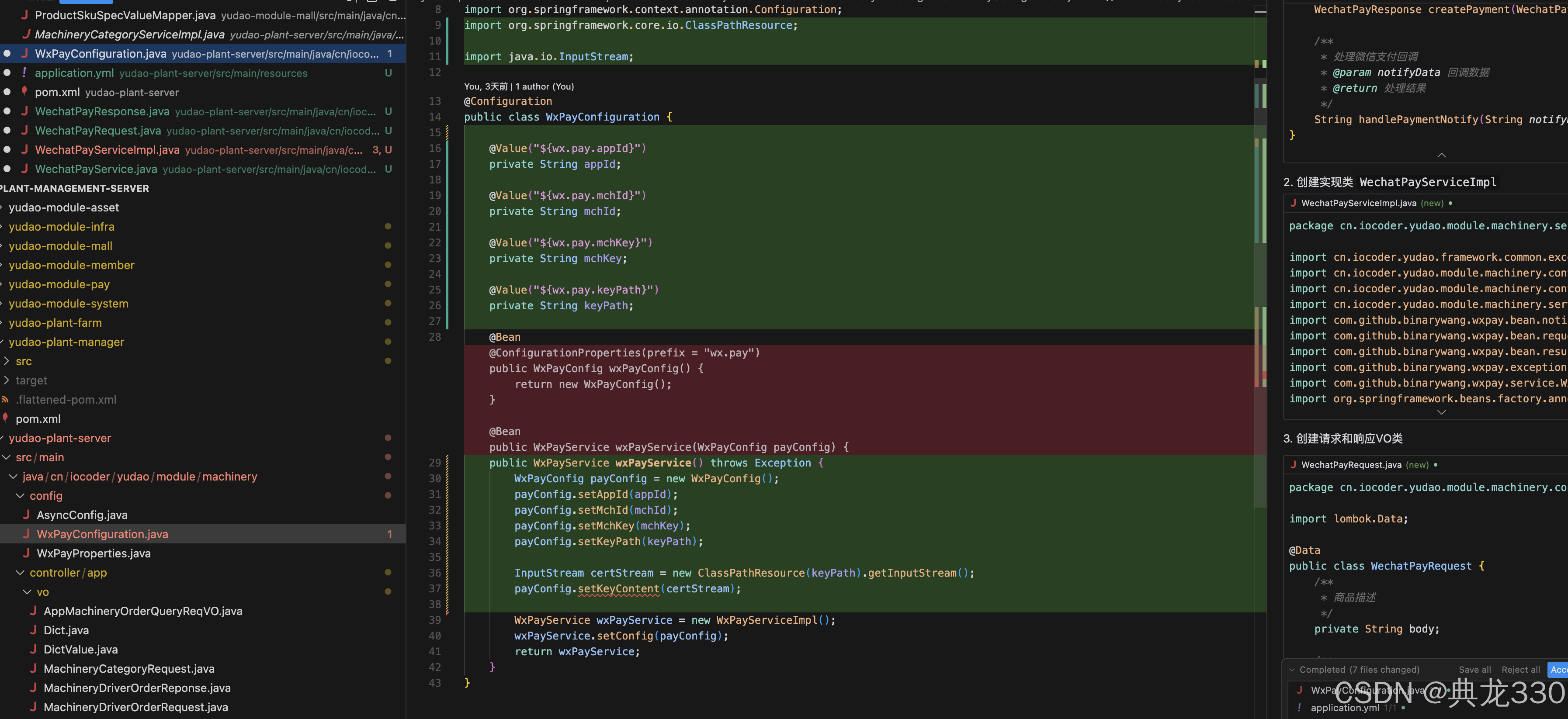
Task: Click Java icon next to MachineryDriverOrderReponse.java
Action: tap(34, 688)
